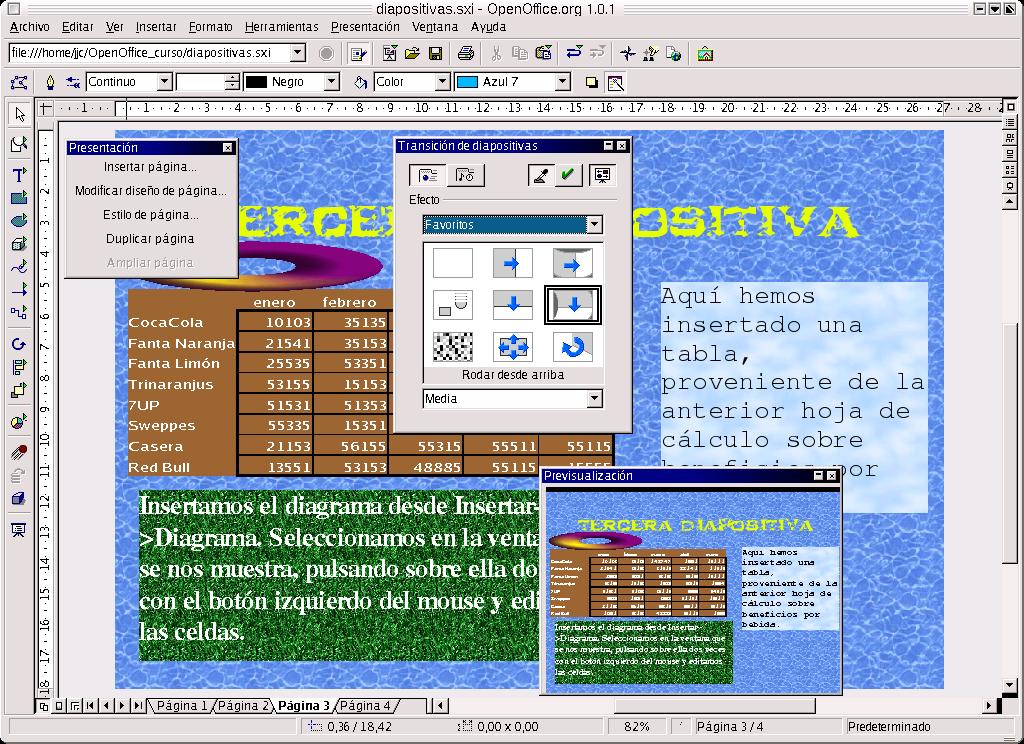Toggle the Effects tab in Transición panel
The image size is (1024, 744).
(x=428, y=175)
